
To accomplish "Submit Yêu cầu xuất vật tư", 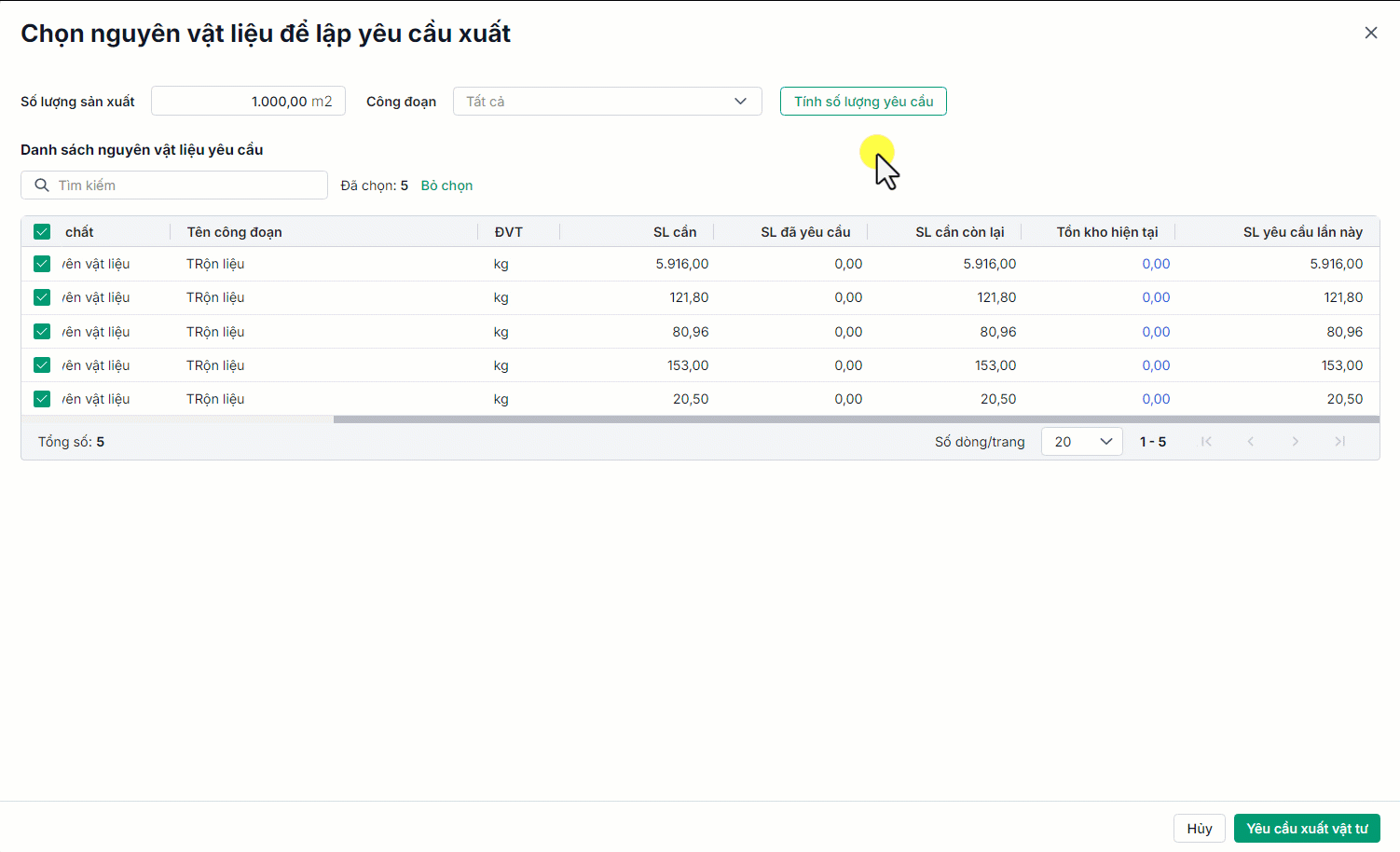I will (1307, 829).
